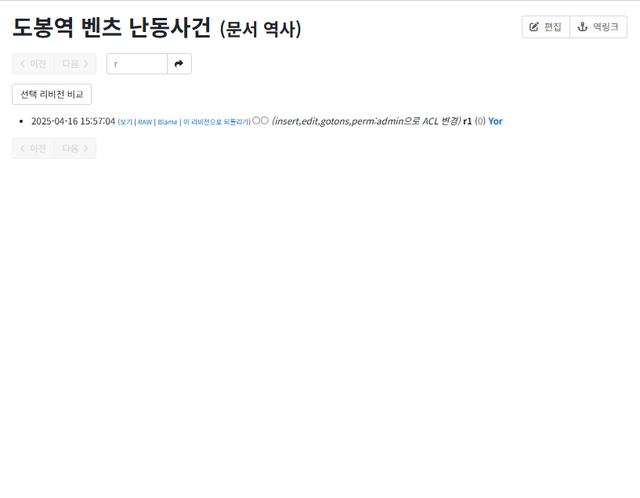Click the 도봉역 벤츠 난동사건 page title

[112, 27]
